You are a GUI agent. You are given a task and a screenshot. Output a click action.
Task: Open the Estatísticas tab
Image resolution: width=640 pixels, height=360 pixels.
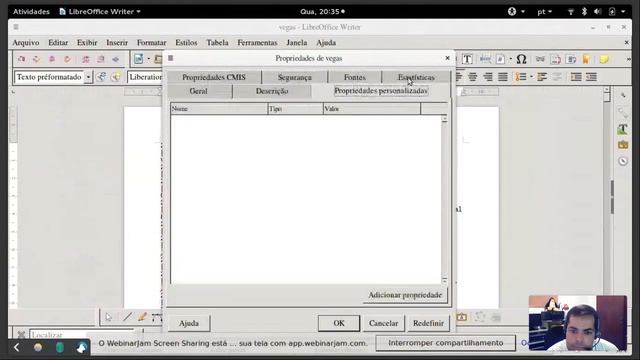pyautogui.click(x=416, y=77)
